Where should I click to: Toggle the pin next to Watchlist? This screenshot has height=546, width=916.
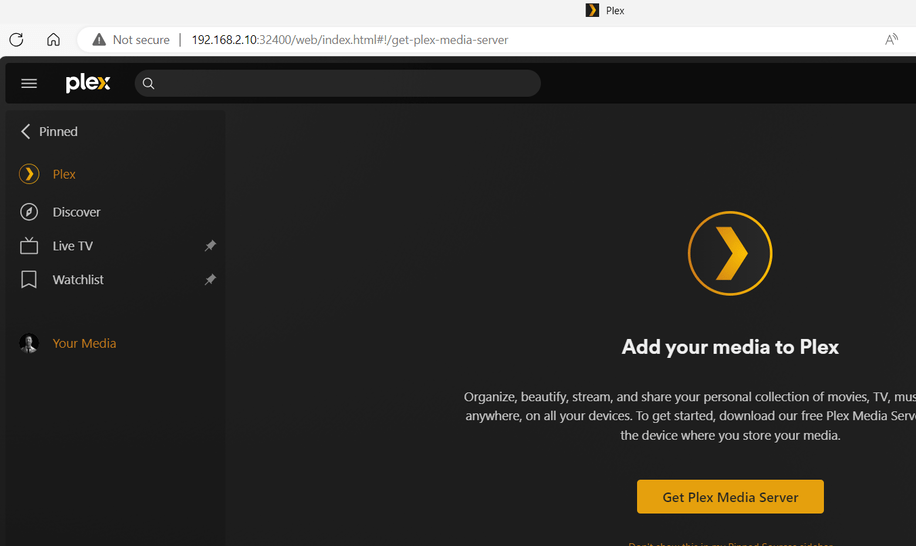210,280
